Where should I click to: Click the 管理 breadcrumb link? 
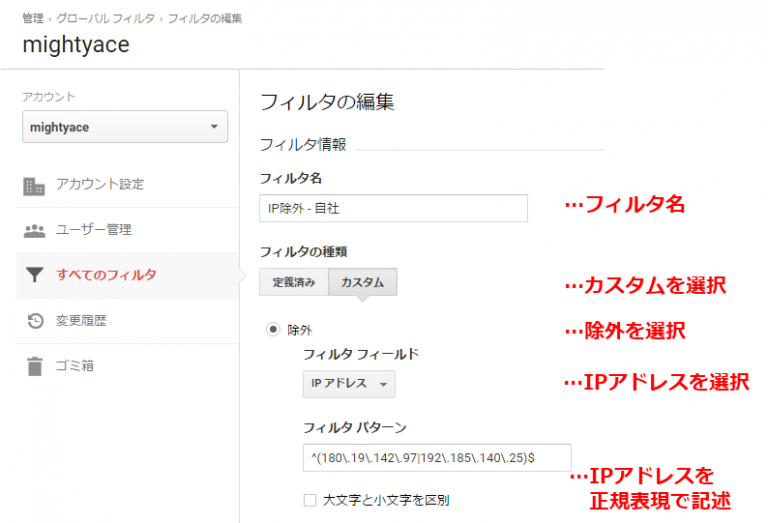(32, 18)
